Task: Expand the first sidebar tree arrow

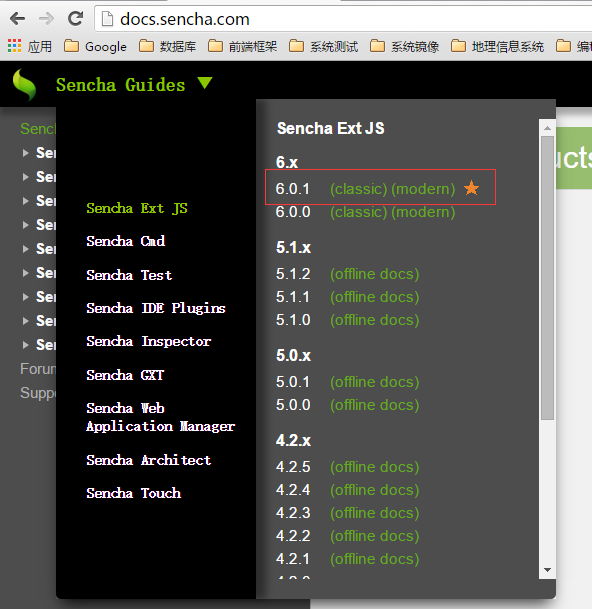Action: coord(26,153)
